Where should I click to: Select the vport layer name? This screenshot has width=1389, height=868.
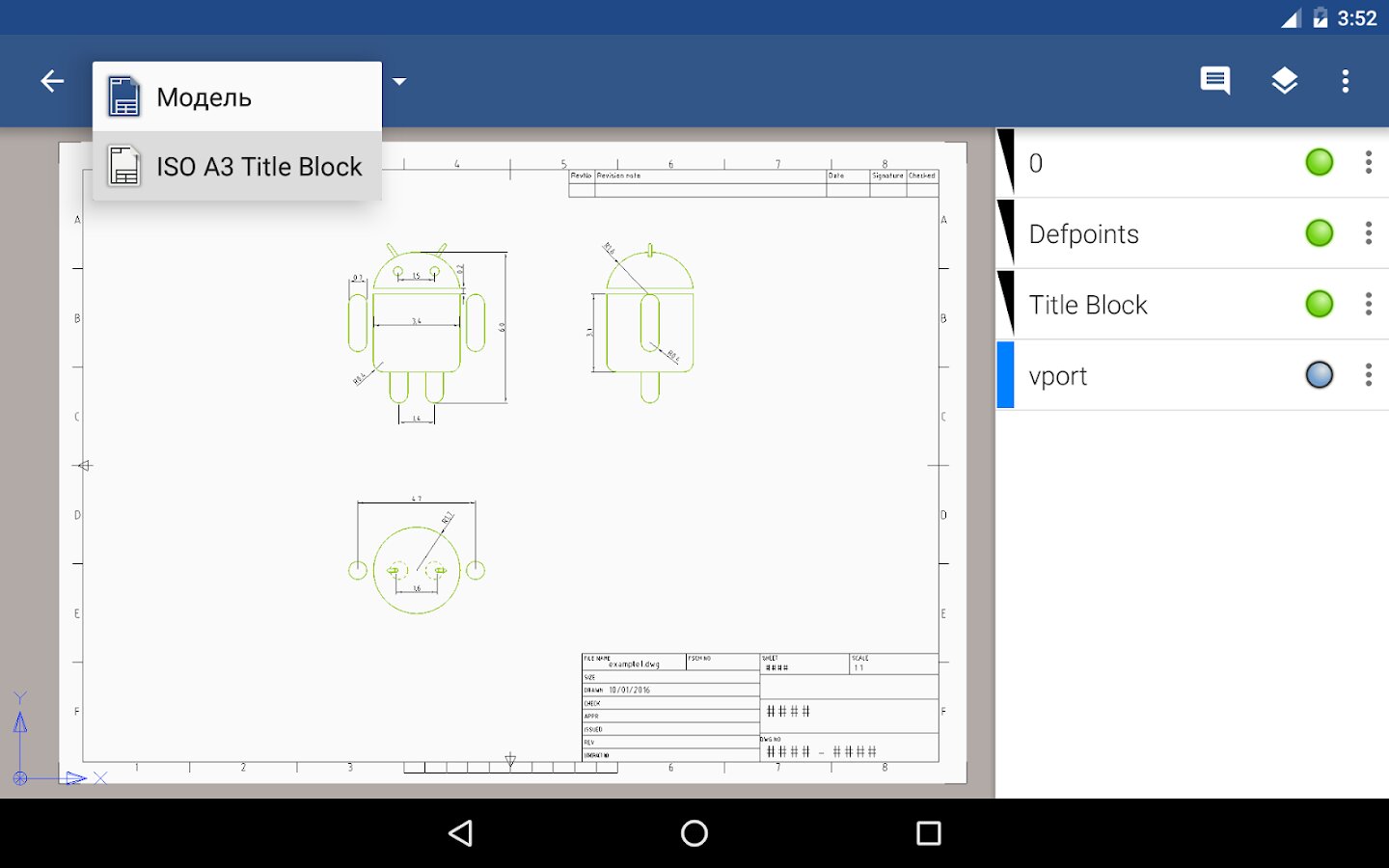(1058, 376)
